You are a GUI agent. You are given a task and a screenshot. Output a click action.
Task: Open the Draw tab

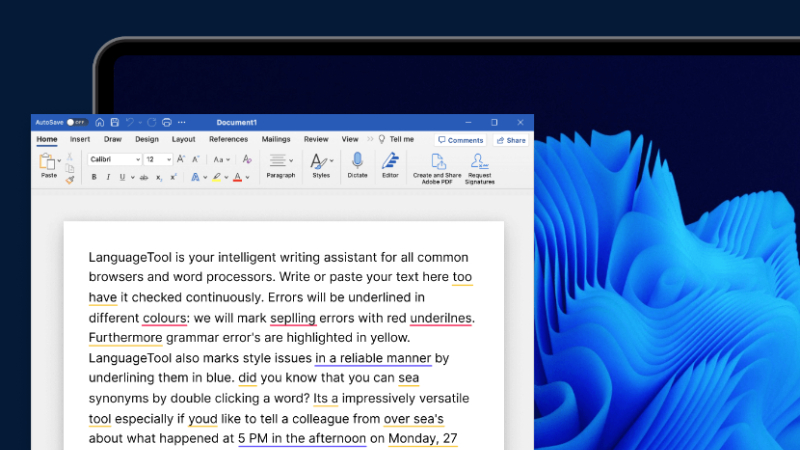pos(113,139)
